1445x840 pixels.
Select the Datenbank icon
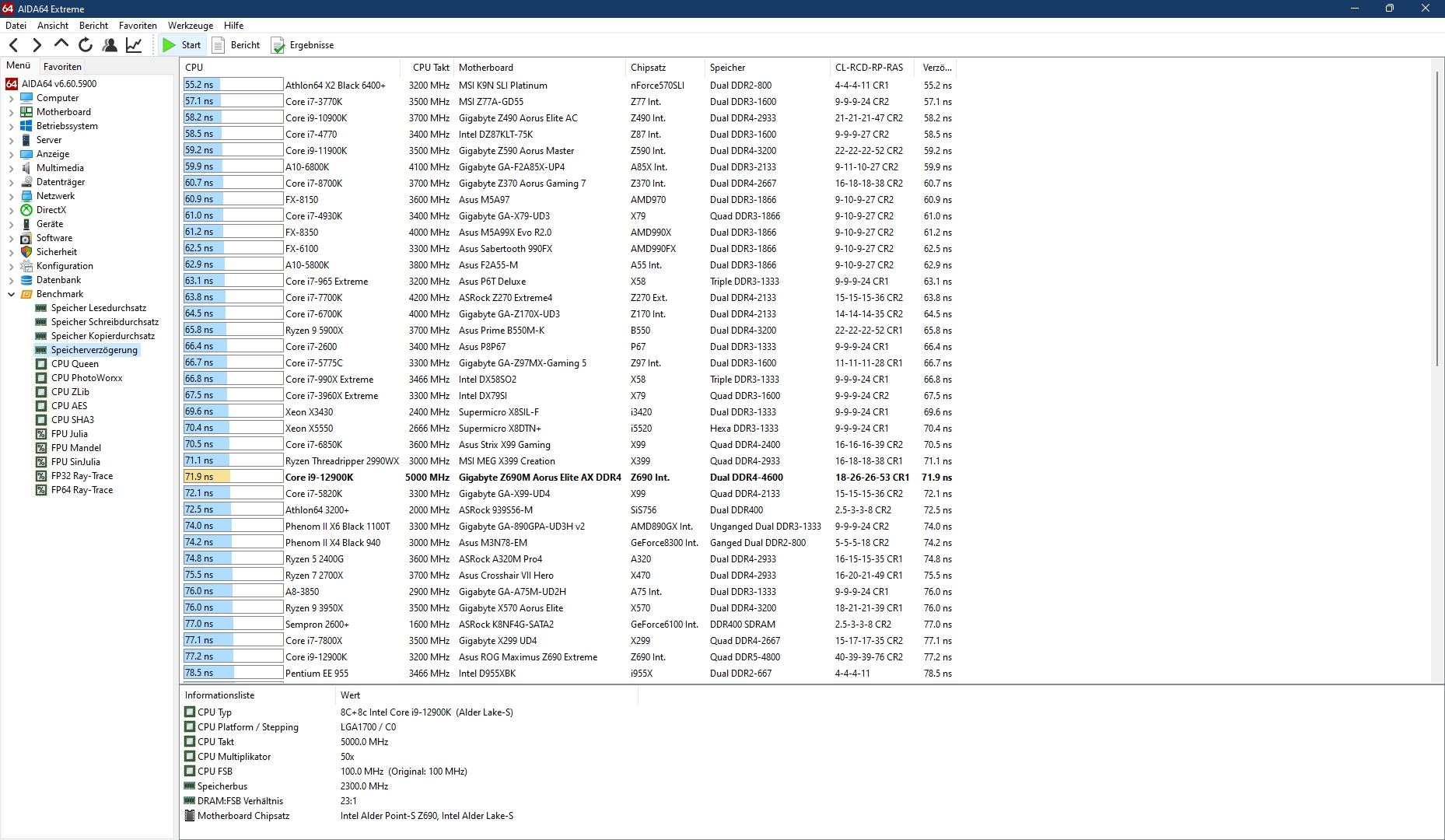26,280
